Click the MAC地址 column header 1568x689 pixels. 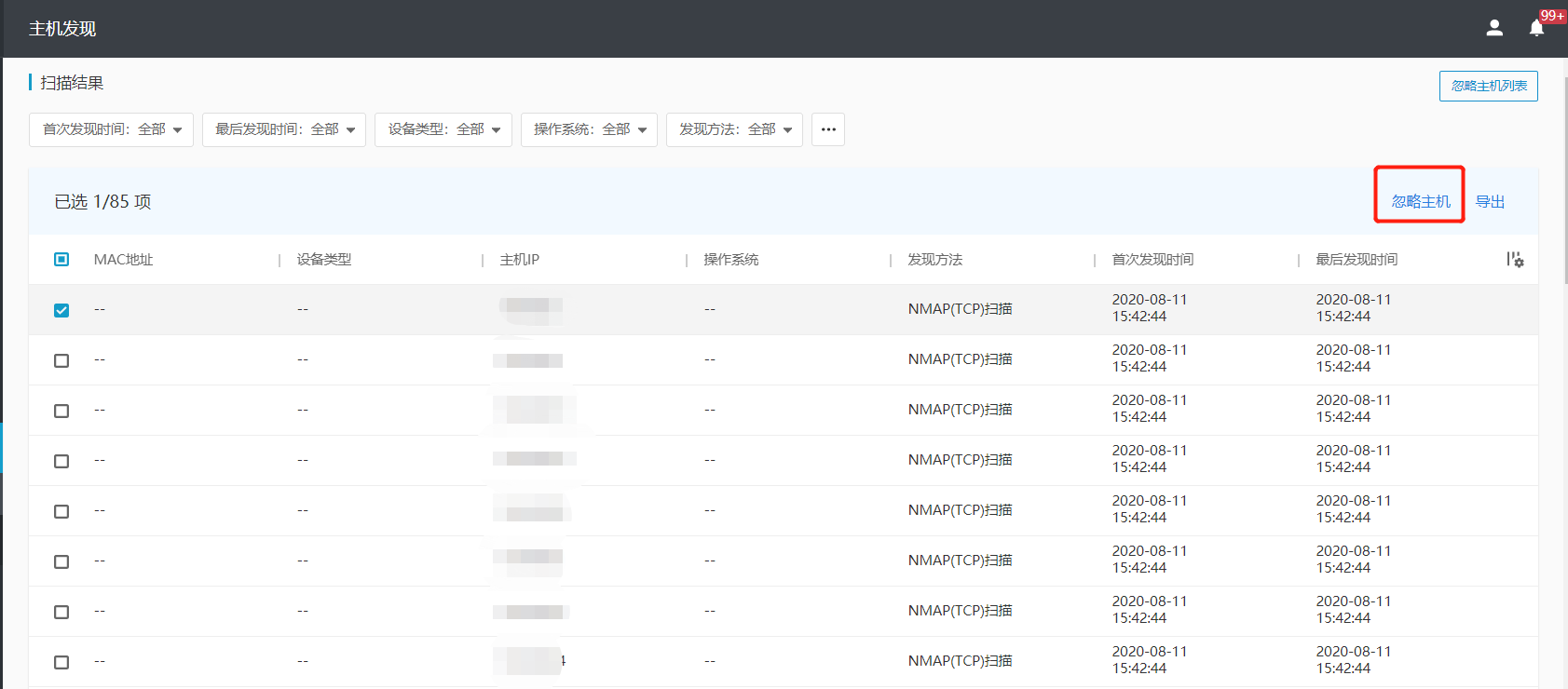coord(123,260)
